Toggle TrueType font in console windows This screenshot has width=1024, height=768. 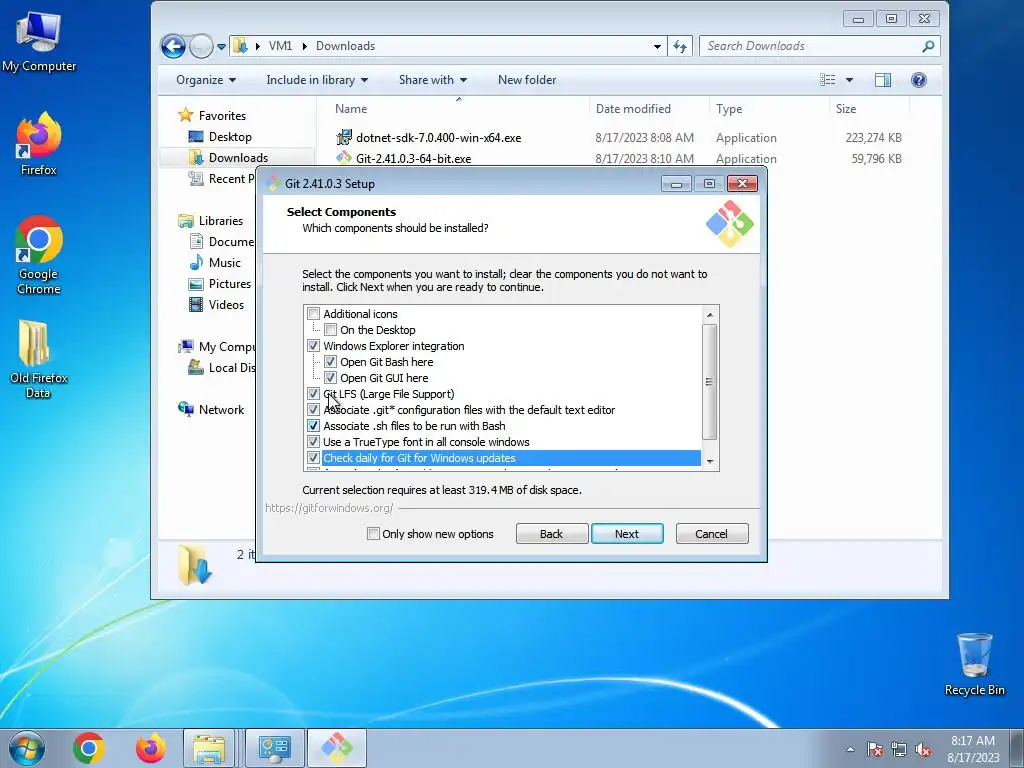pos(313,442)
